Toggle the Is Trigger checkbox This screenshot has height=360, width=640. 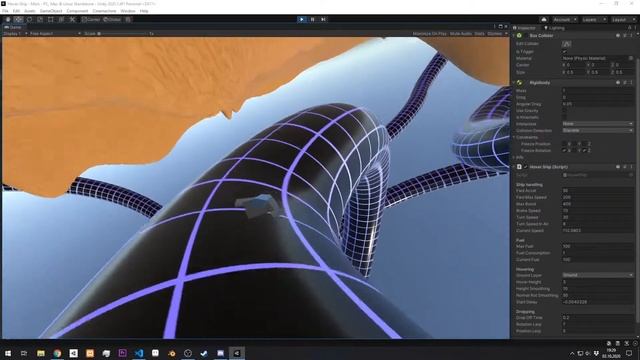(x=564, y=52)
